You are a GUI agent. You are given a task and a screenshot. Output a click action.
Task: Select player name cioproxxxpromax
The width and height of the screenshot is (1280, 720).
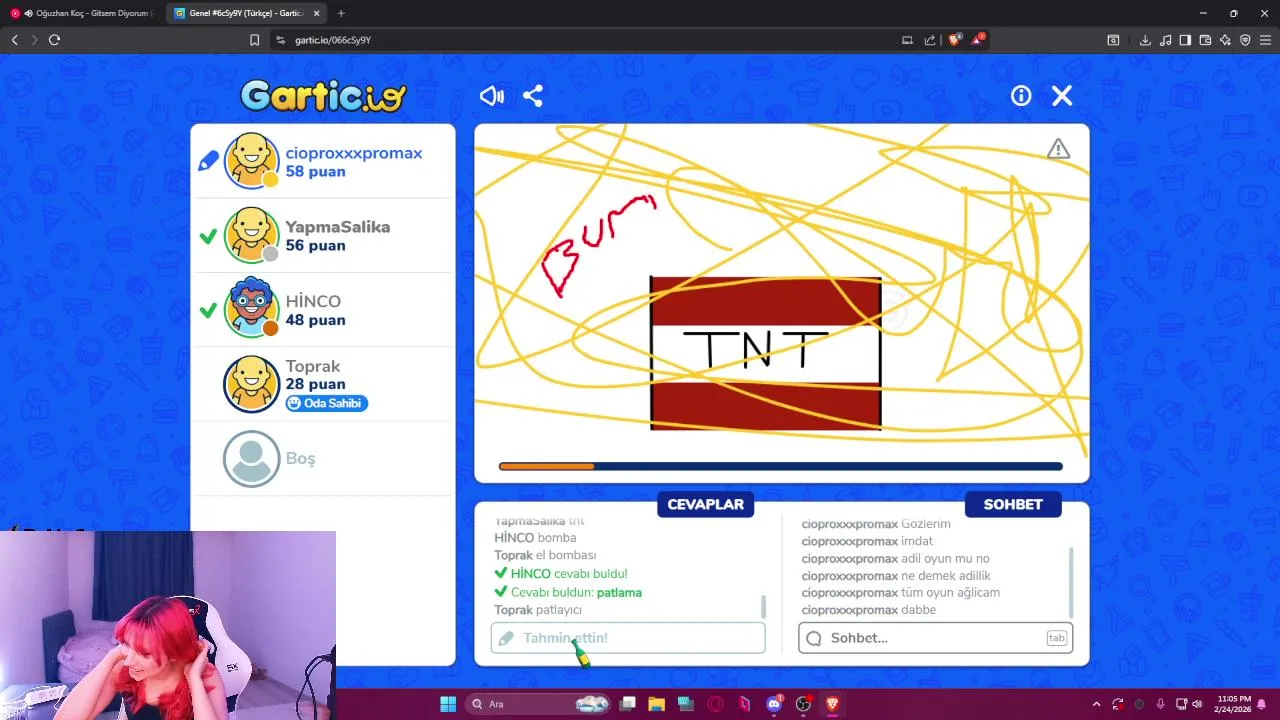(x=354, y=153)
